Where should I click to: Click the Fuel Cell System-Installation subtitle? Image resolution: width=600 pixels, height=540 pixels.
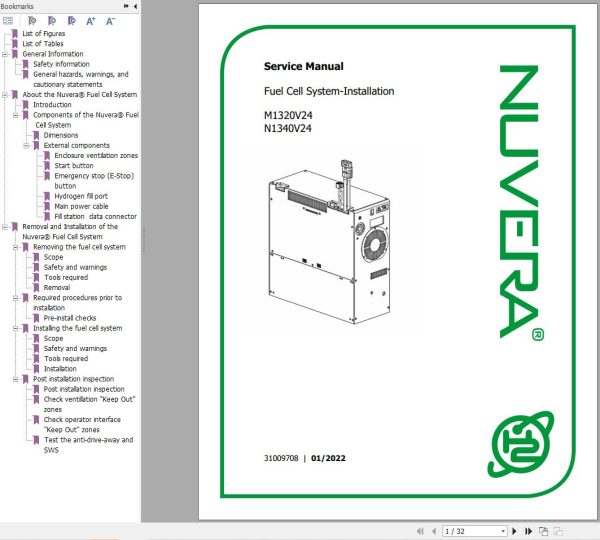point(329,91)
